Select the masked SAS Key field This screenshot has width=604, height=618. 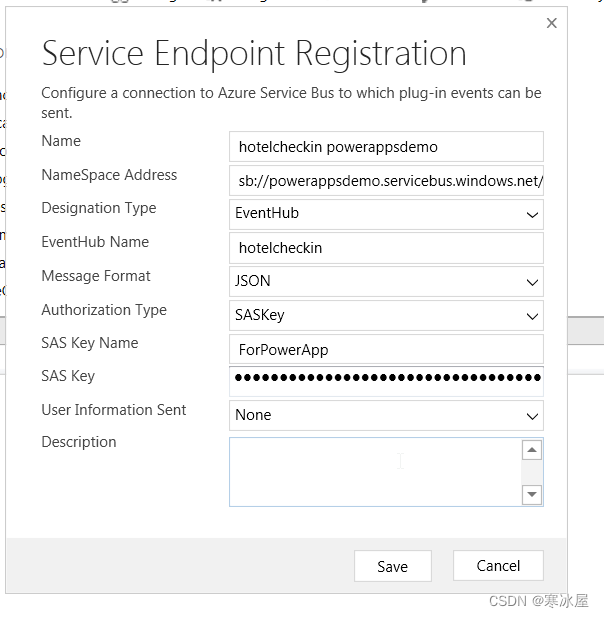tap(385, 381)
